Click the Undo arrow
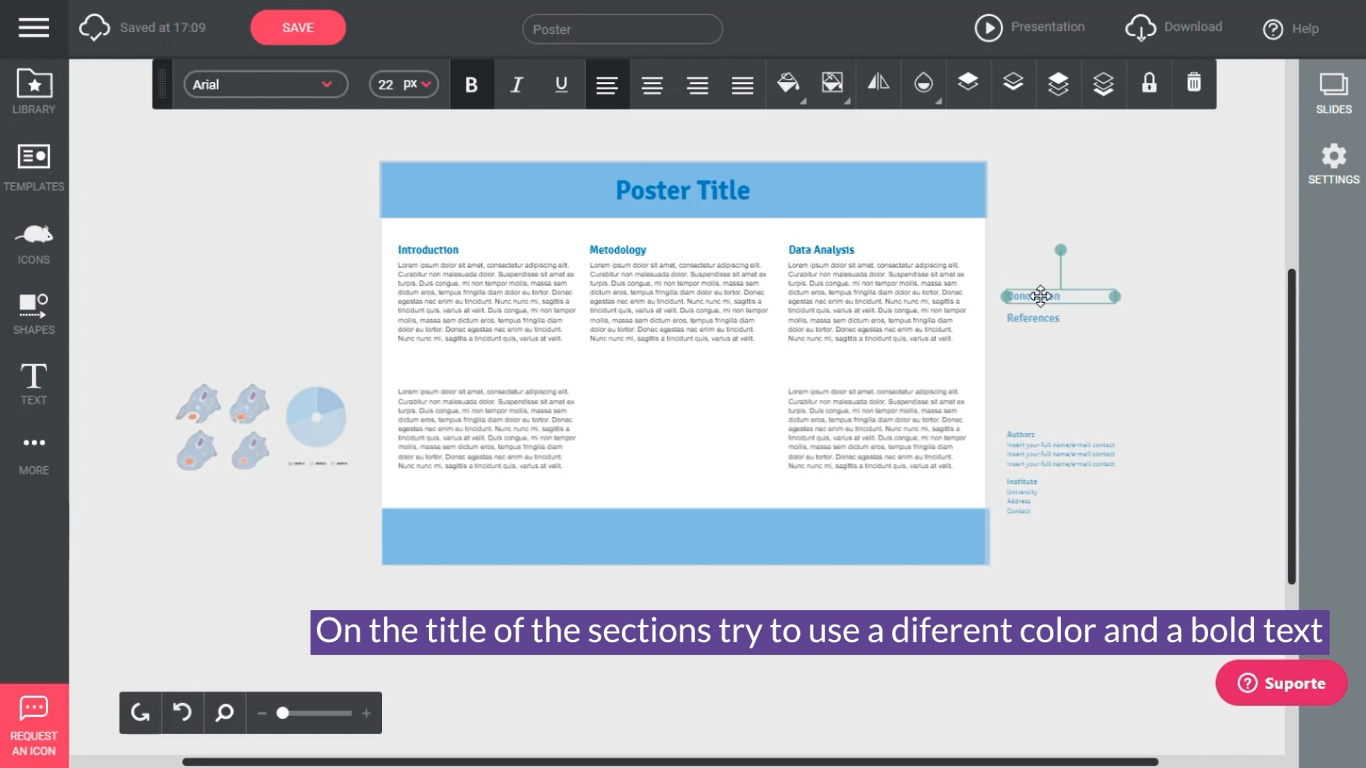Image resolution: width=1366 pixels, height=768 pixels. coord(181,712)
